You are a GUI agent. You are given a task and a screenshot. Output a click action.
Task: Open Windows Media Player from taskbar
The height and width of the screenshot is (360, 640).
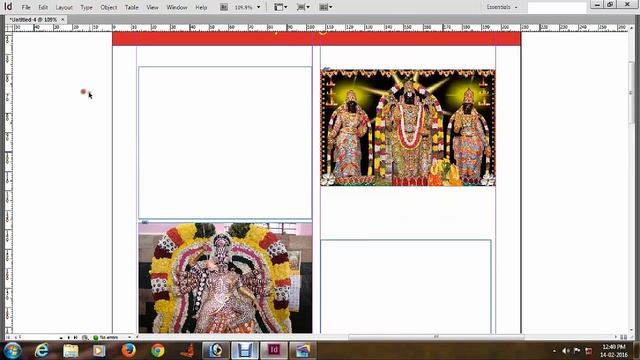[x=99, y=351]
